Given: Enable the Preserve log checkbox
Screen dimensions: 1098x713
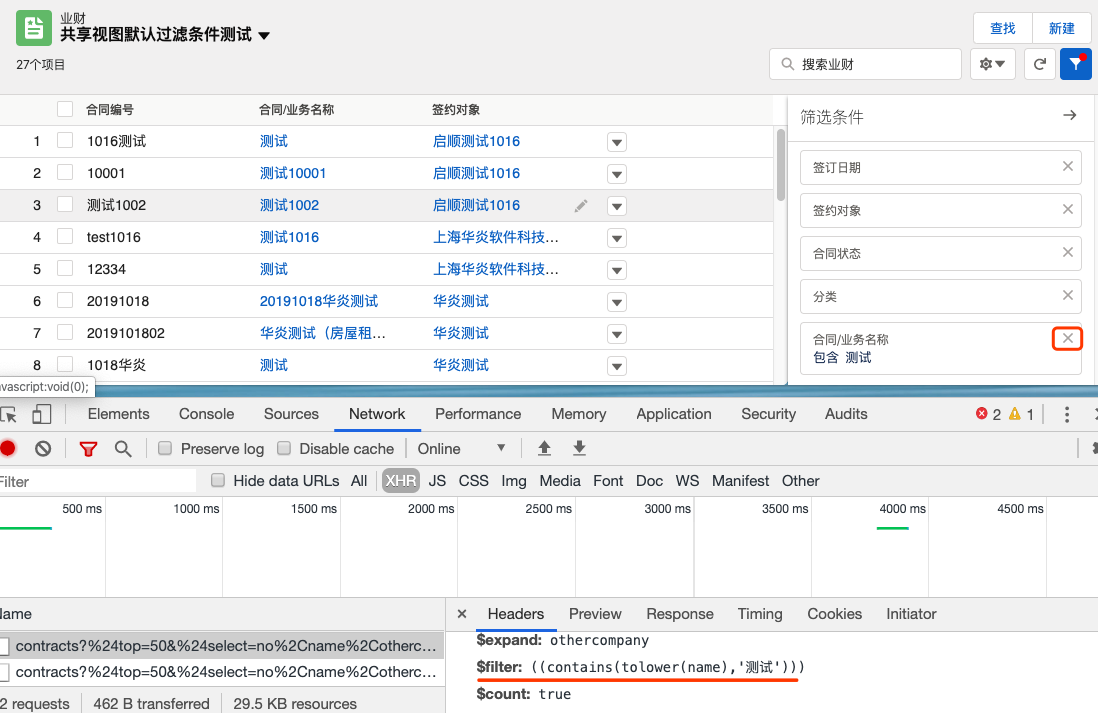Looking at the screenshot, I should point(165,448).
